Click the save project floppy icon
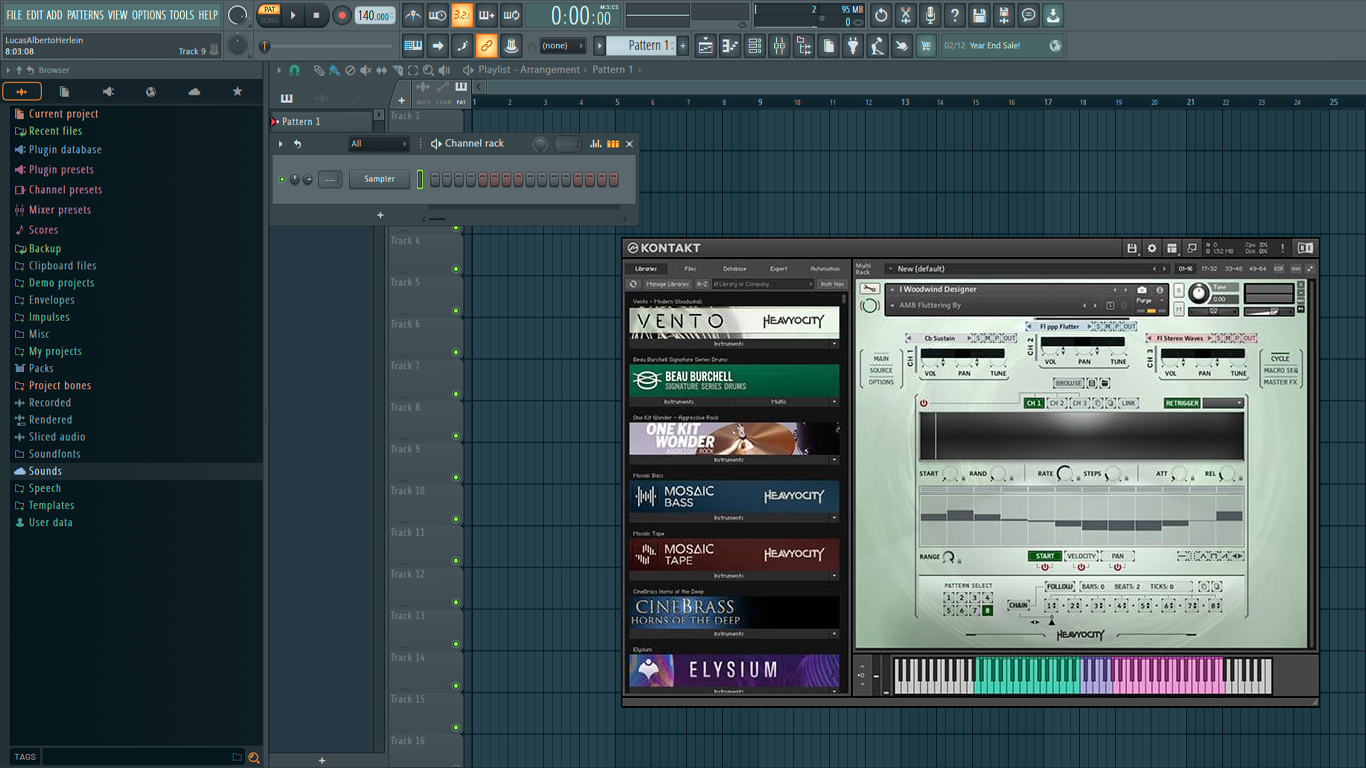Viewport: 1366px width, 768px height. (x=979, y=15)
